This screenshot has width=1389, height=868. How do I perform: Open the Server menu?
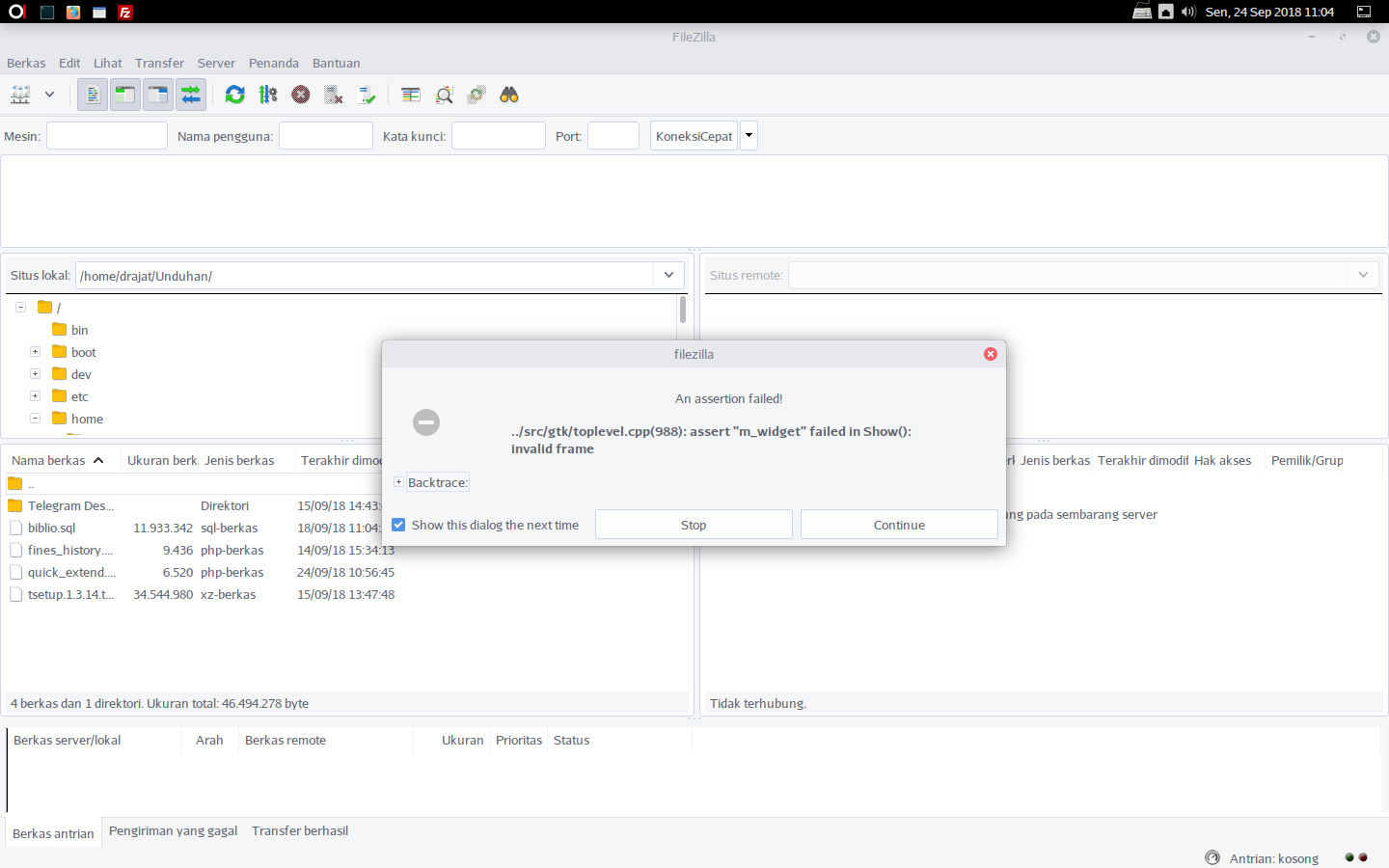216,63
